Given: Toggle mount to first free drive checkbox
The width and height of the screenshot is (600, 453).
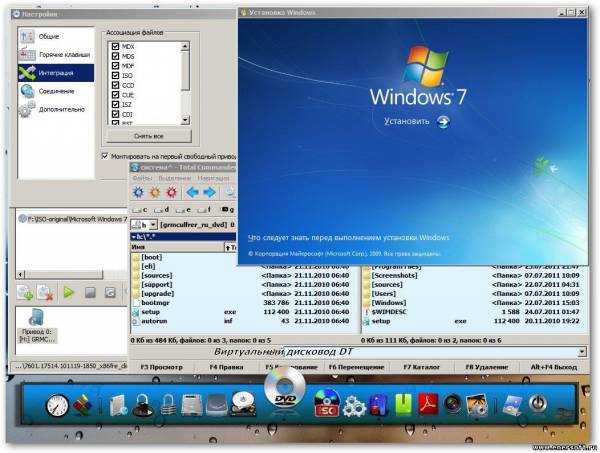Looking at the screenshot, I should coord(105,156).
